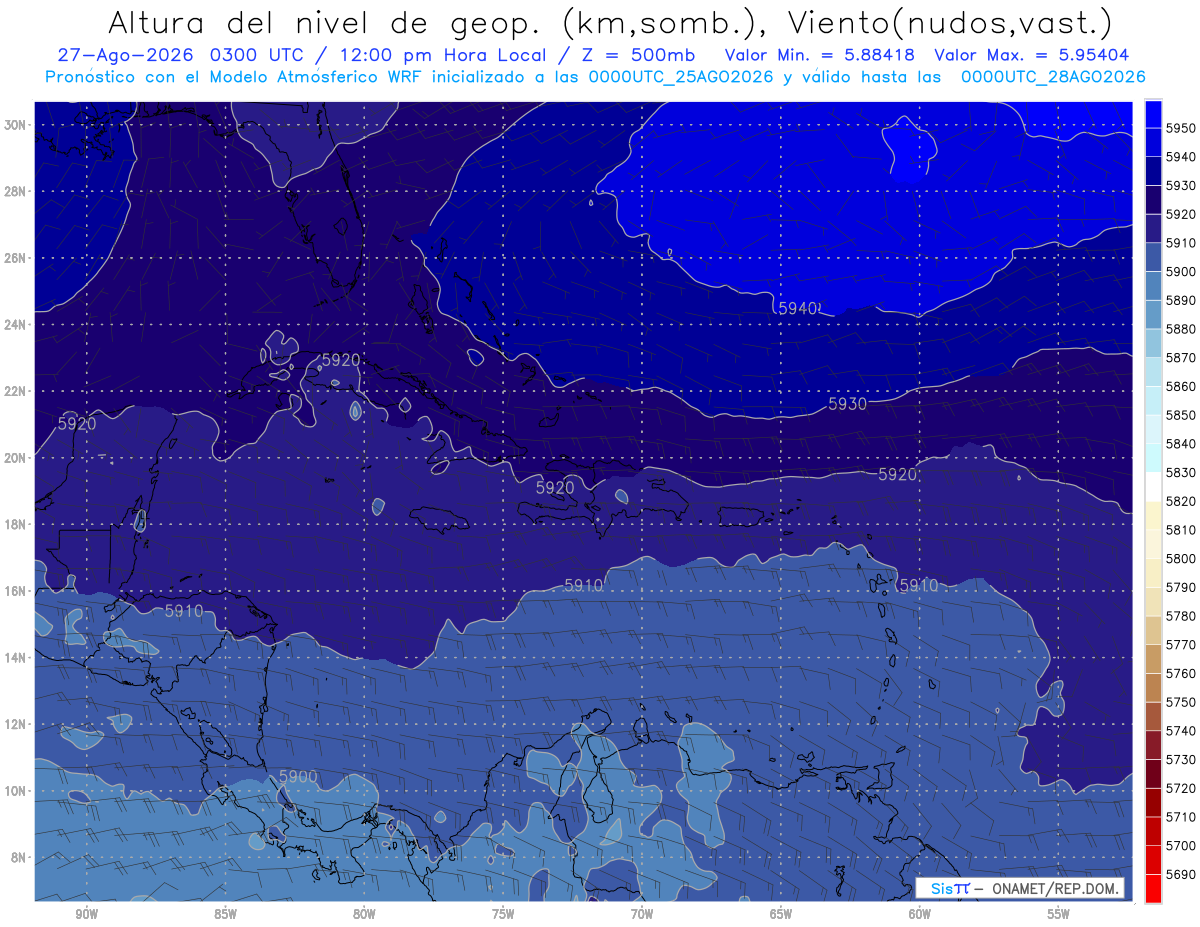Click the 20N latitude axis label
Image resolution: width=1200 pixels, height=927 pixels.
click(15, 458)
